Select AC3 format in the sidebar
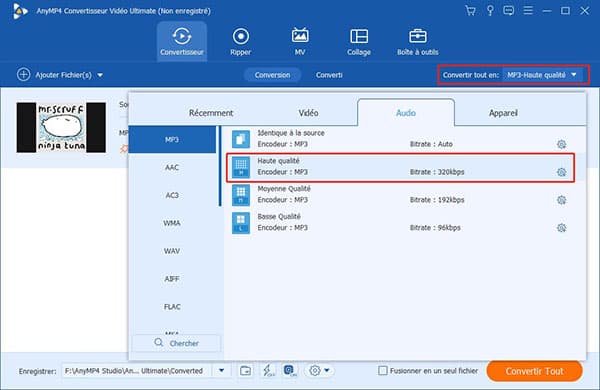Screen dimensions: 600x390 click(172, 195)
